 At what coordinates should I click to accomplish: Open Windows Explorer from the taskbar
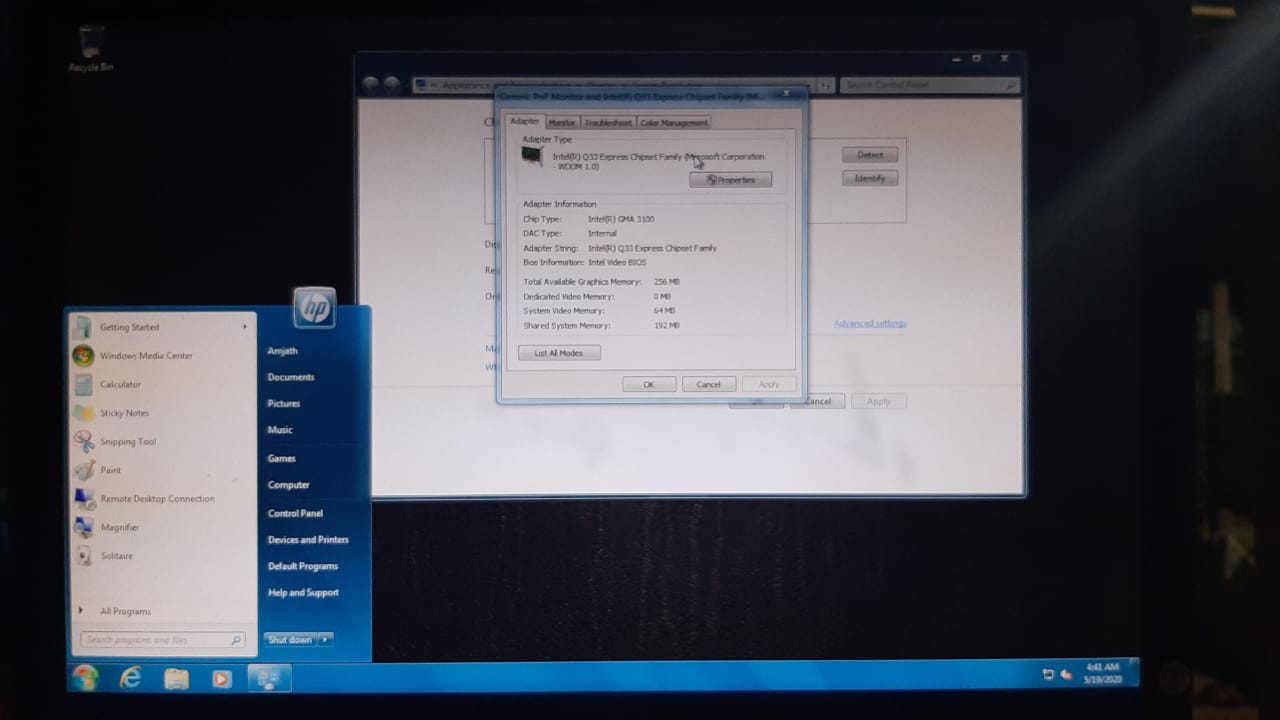[x=176, y=678]
